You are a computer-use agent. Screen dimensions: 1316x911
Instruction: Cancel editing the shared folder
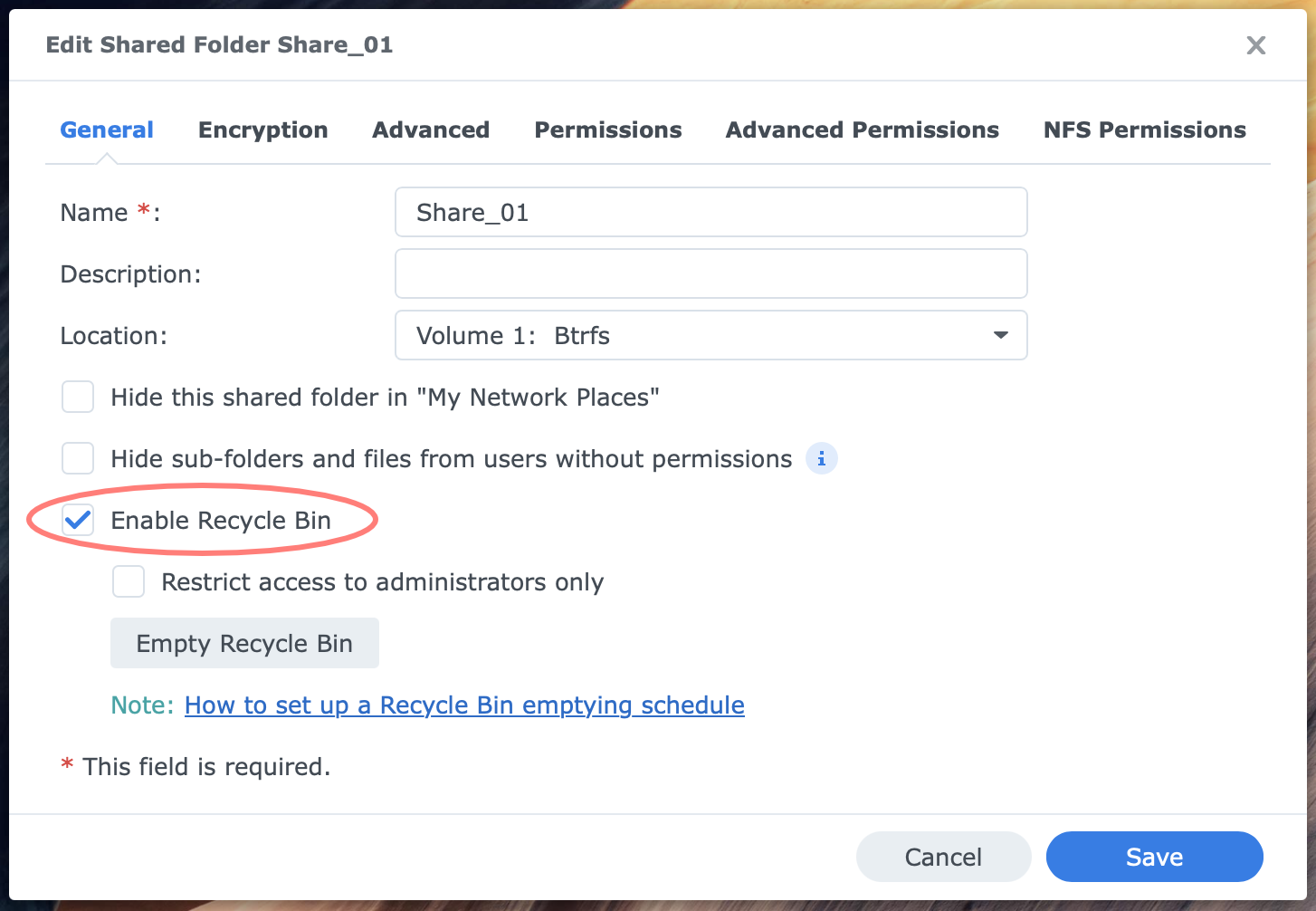[x=943, y=856]
